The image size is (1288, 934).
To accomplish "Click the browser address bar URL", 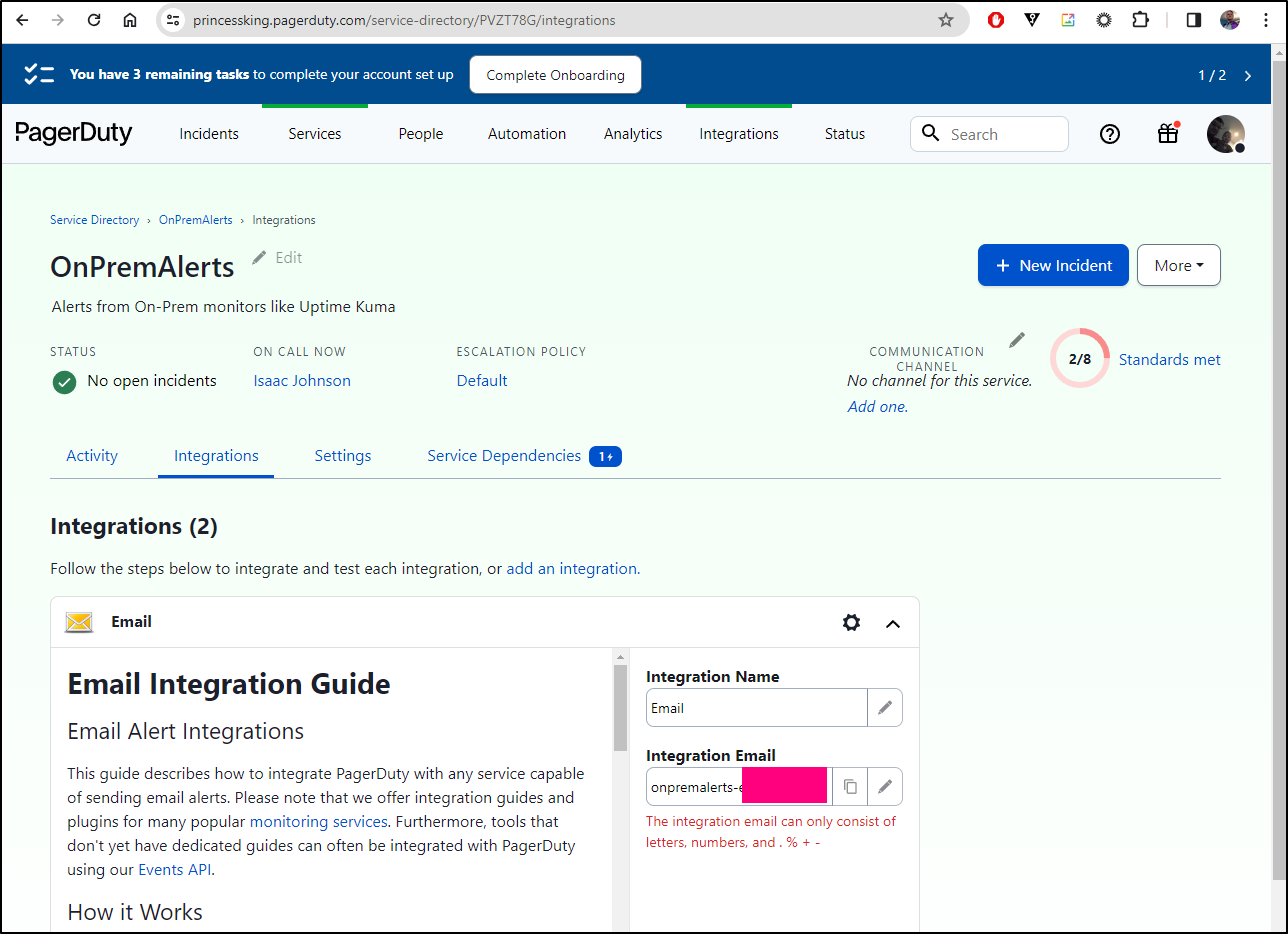I will [404, 20].
